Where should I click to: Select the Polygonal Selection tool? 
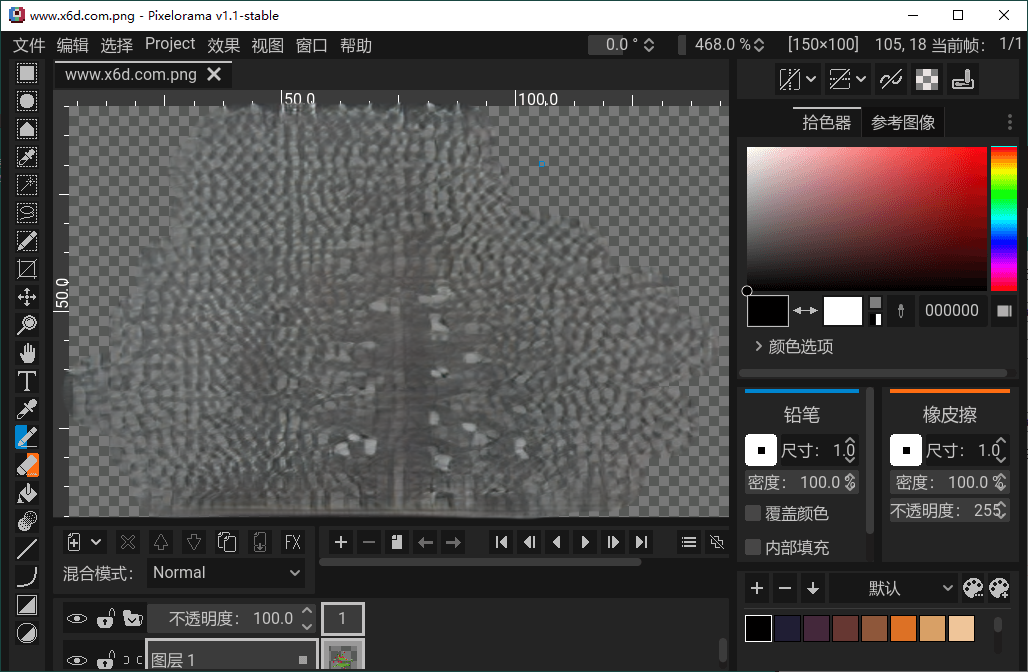27,129
